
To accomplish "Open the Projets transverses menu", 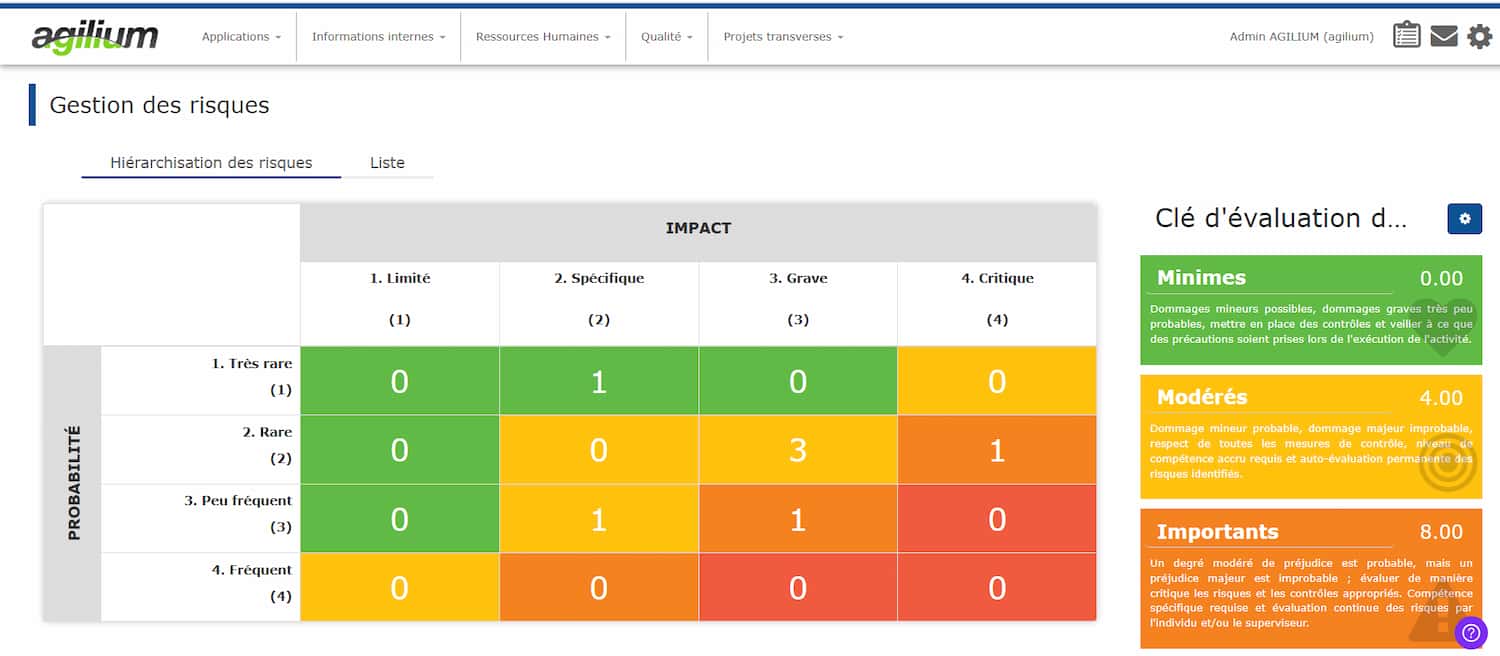I will click(783, 37).
